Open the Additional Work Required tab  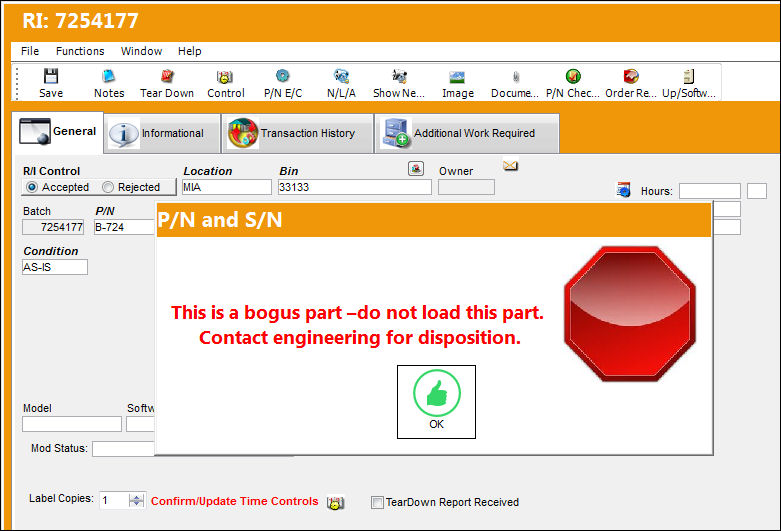point(467,133)
